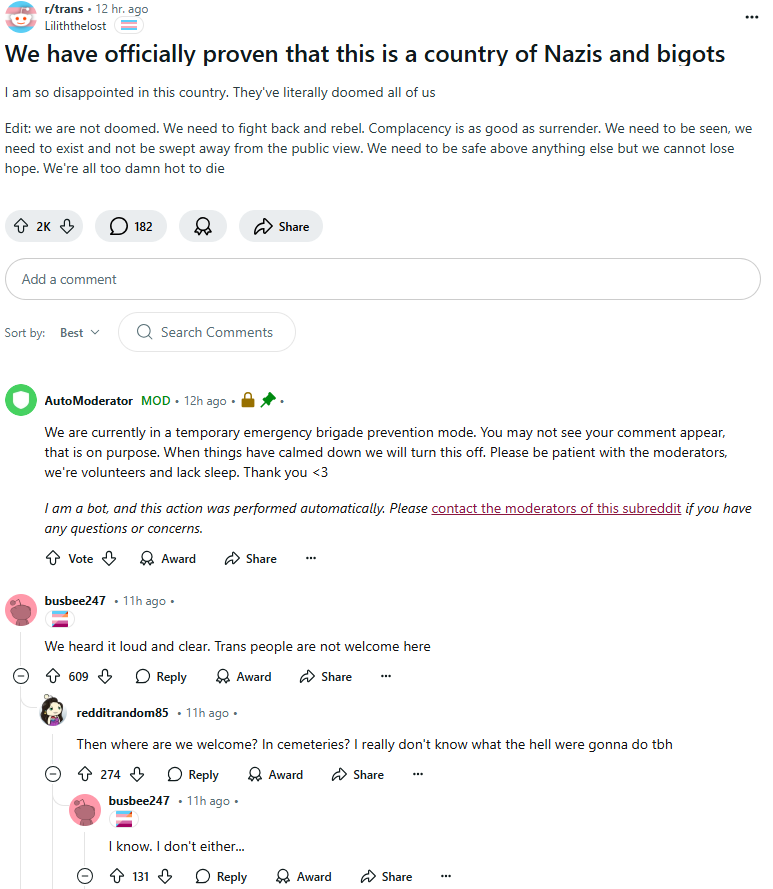Screen dimensions: 773x889
Task: Reply to redditrandom85's comment
Action: [x=192, y=774]
